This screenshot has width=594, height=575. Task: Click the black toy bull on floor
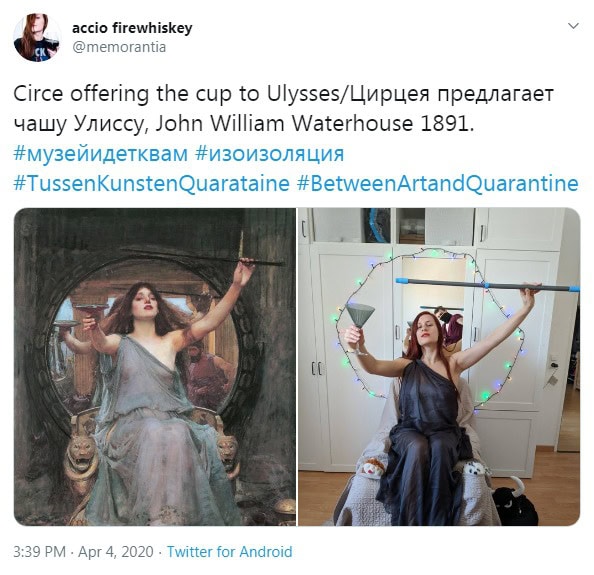click(515, 500)
